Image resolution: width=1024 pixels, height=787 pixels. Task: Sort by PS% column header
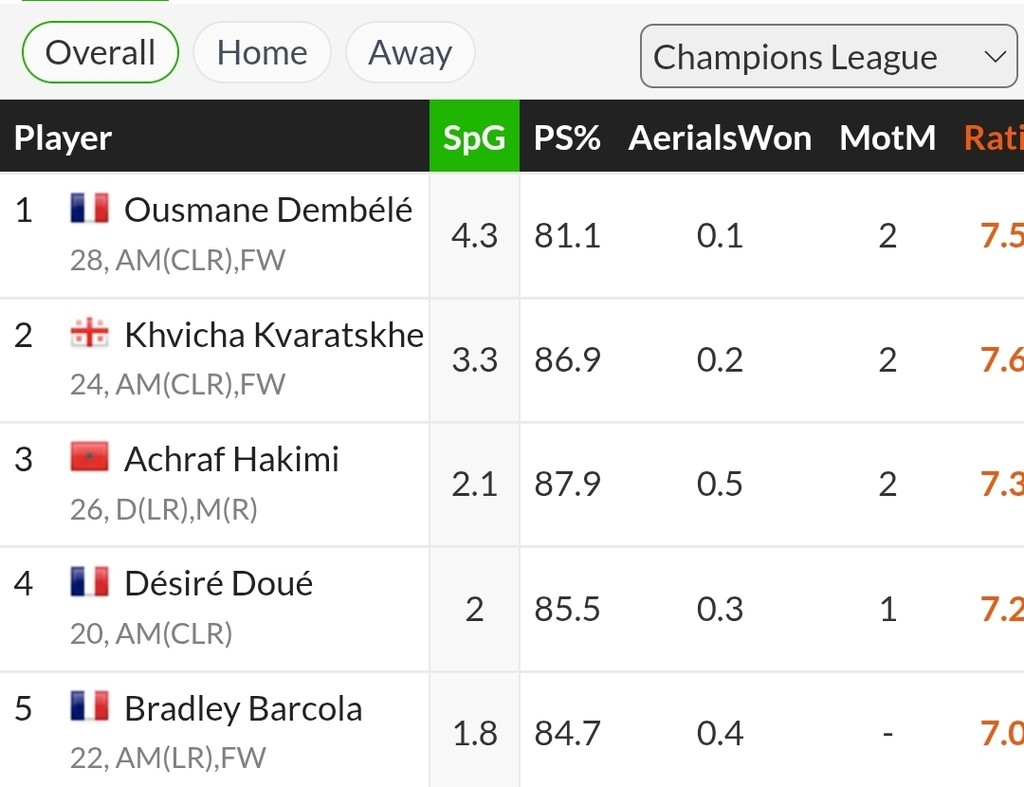pyautogui.click(x=567, y=137)
